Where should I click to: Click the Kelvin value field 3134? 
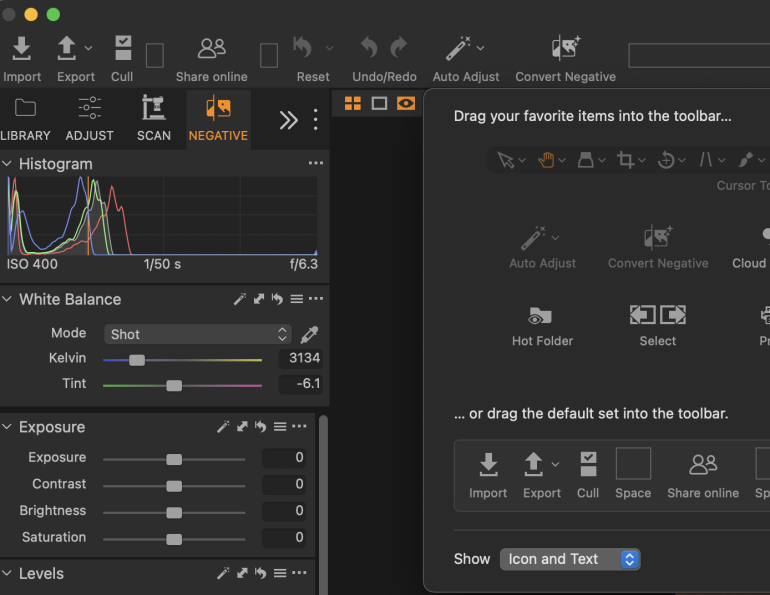(300, 358)
